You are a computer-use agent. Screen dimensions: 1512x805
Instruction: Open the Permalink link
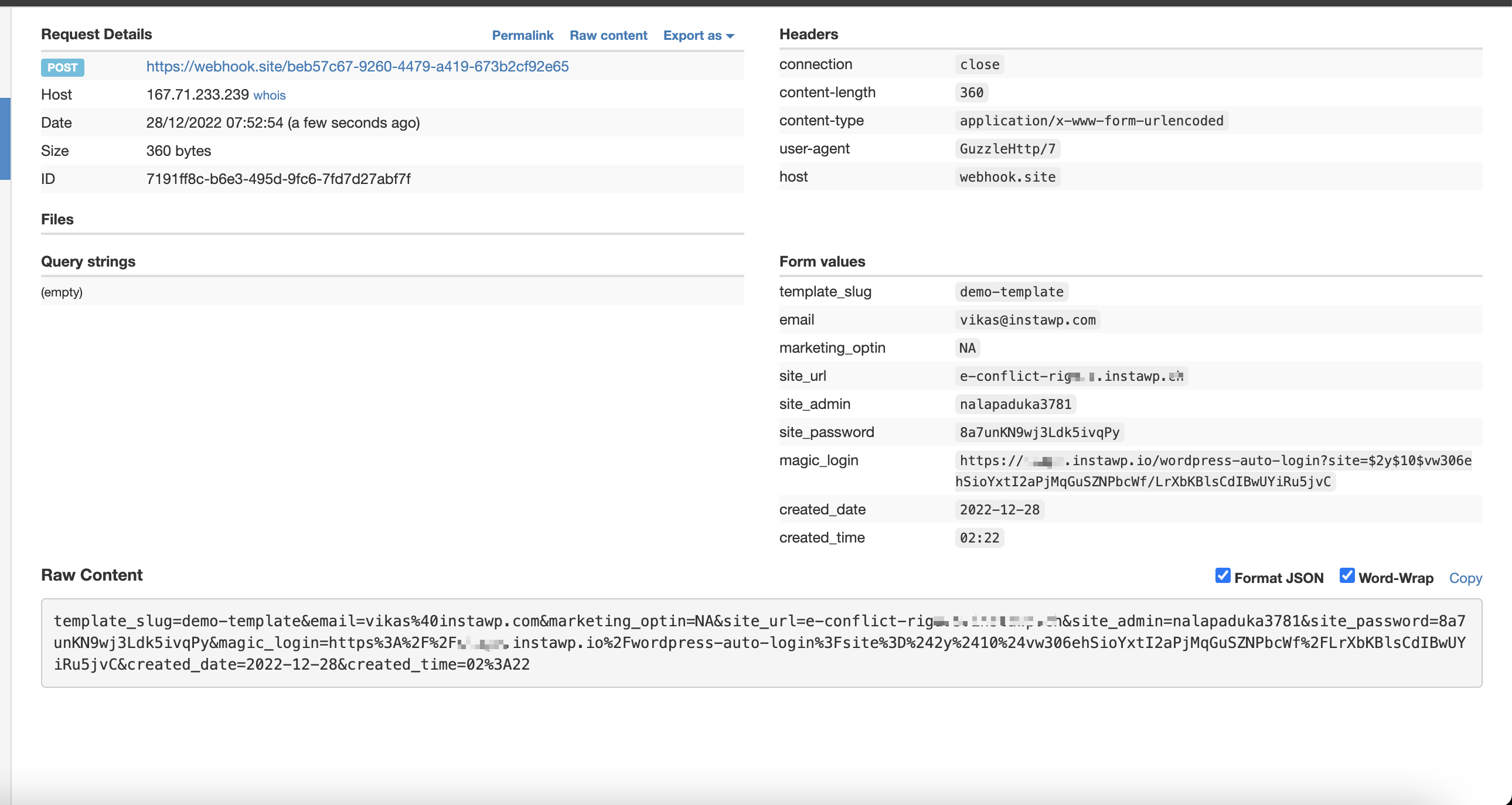point(522,35)
